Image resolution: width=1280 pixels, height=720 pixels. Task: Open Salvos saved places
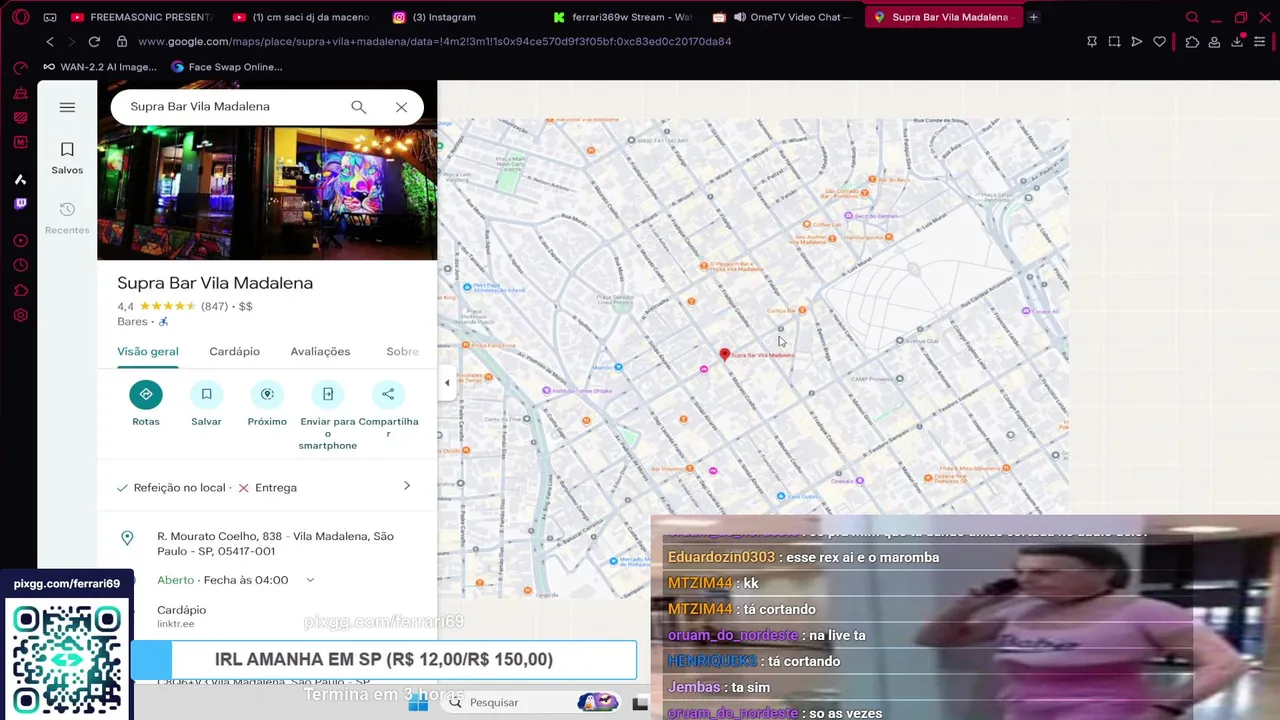click(67, 158)
